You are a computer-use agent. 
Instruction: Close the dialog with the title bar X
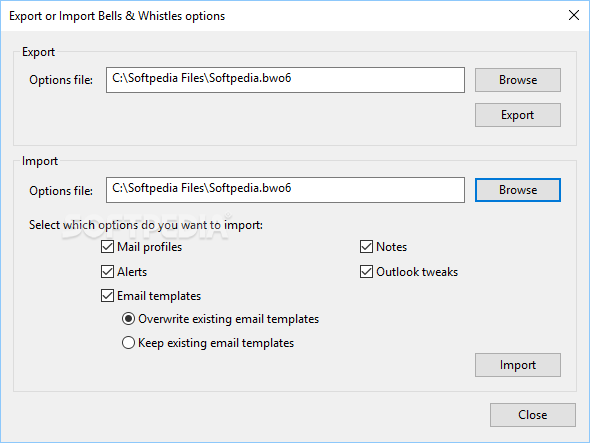573,15
